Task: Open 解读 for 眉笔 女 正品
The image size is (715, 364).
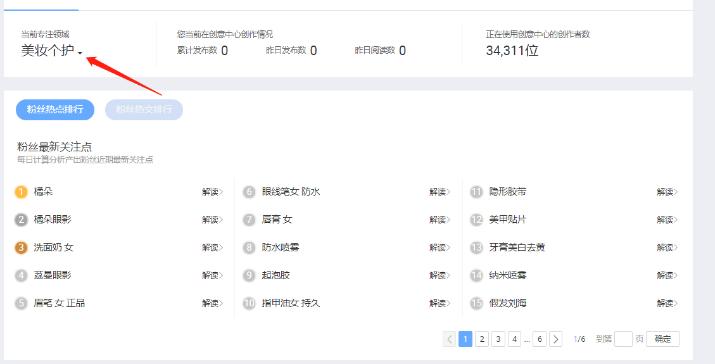Action: click(212, 303)
